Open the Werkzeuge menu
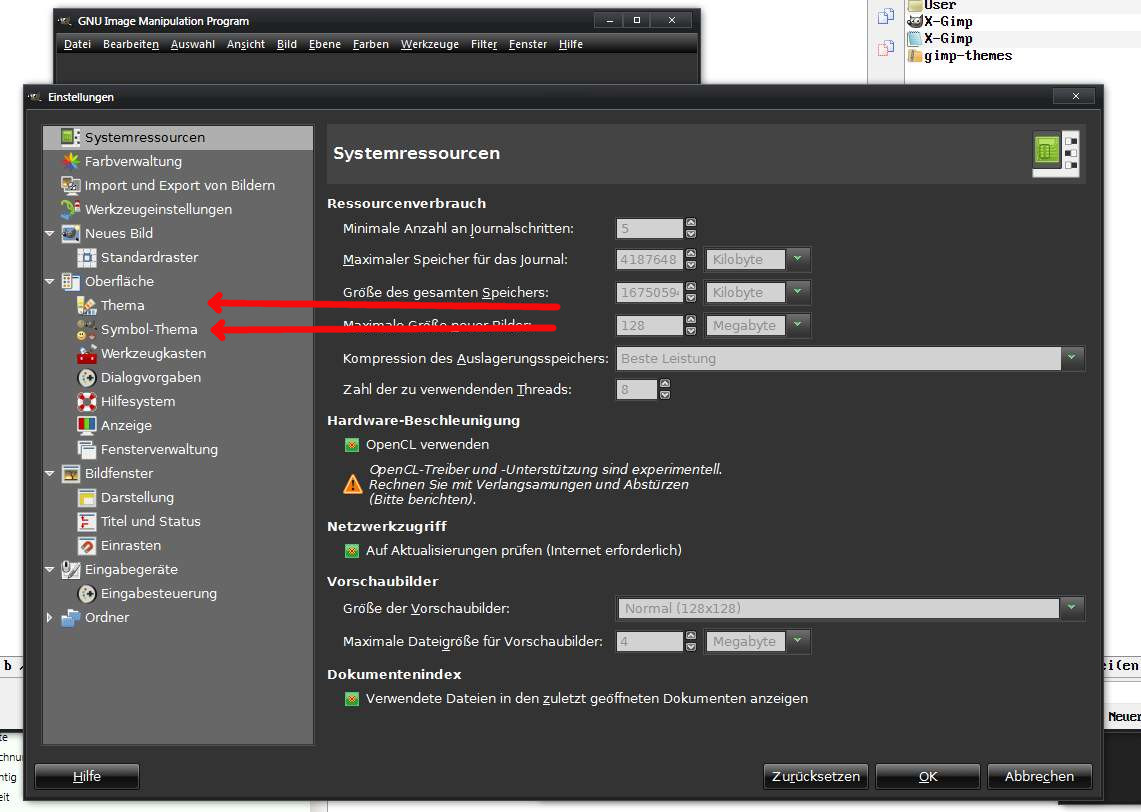Image resolution: width=1141 pixels, height=812 pixels. (x=430, y=44)
